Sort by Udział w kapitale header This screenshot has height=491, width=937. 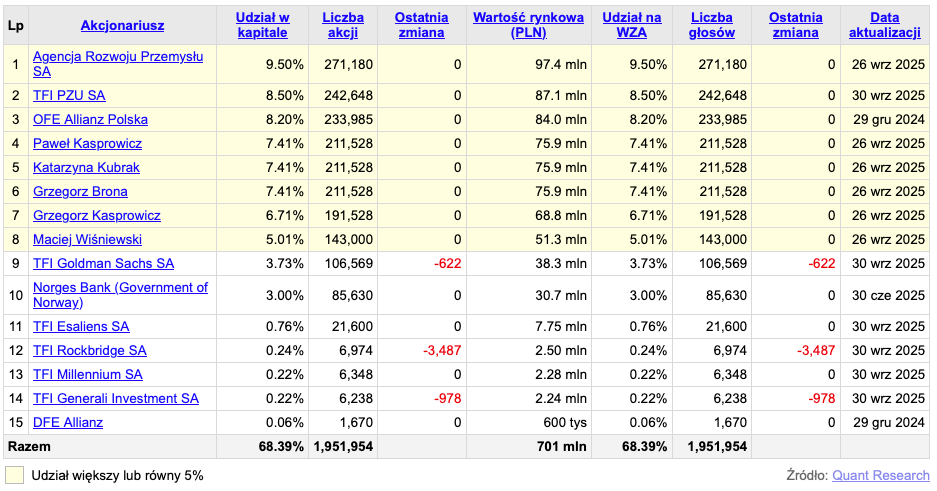pos(262,26)
